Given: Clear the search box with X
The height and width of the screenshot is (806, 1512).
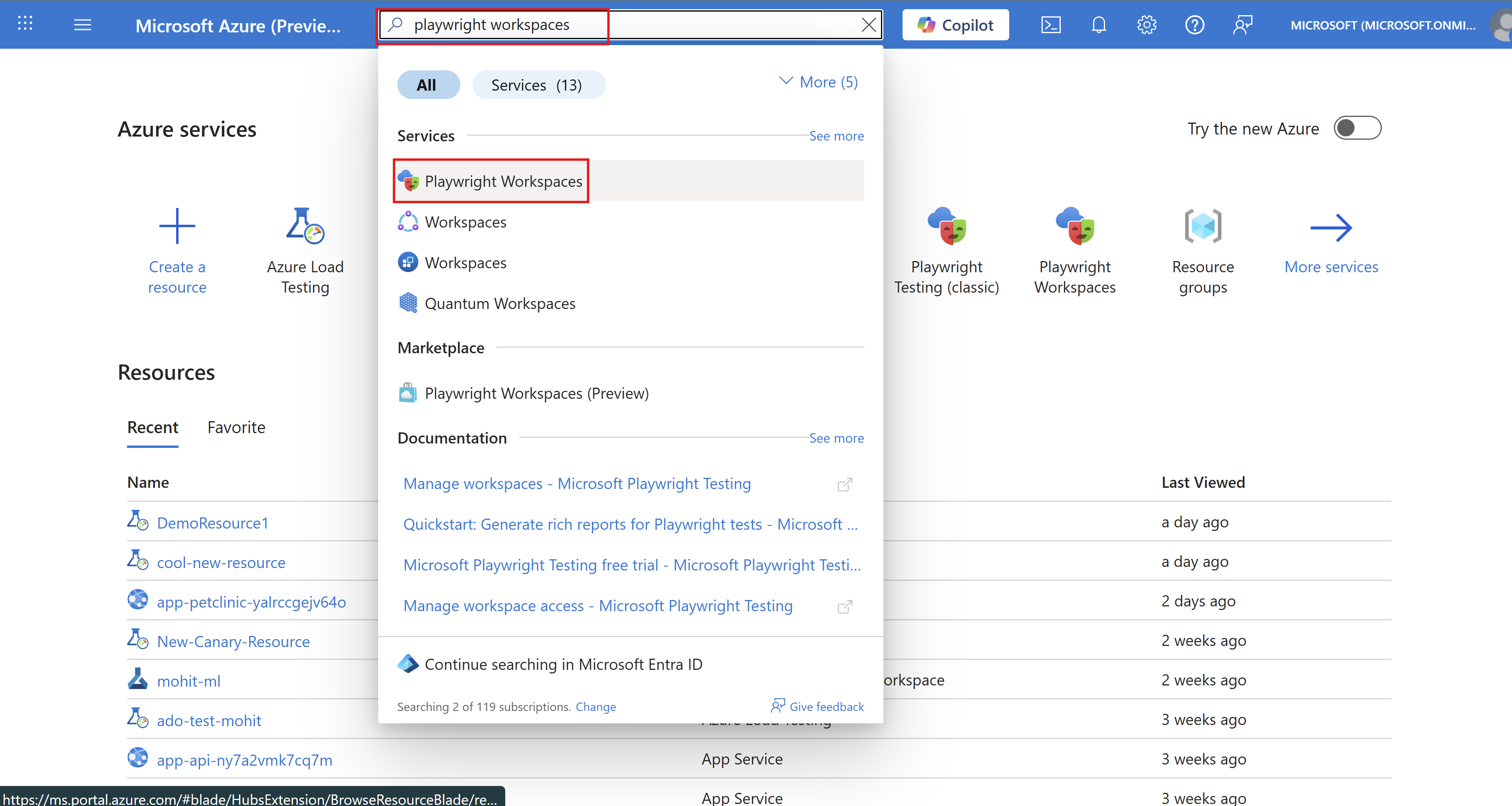Looking at the screenshot, I should [x=868, y=25].
